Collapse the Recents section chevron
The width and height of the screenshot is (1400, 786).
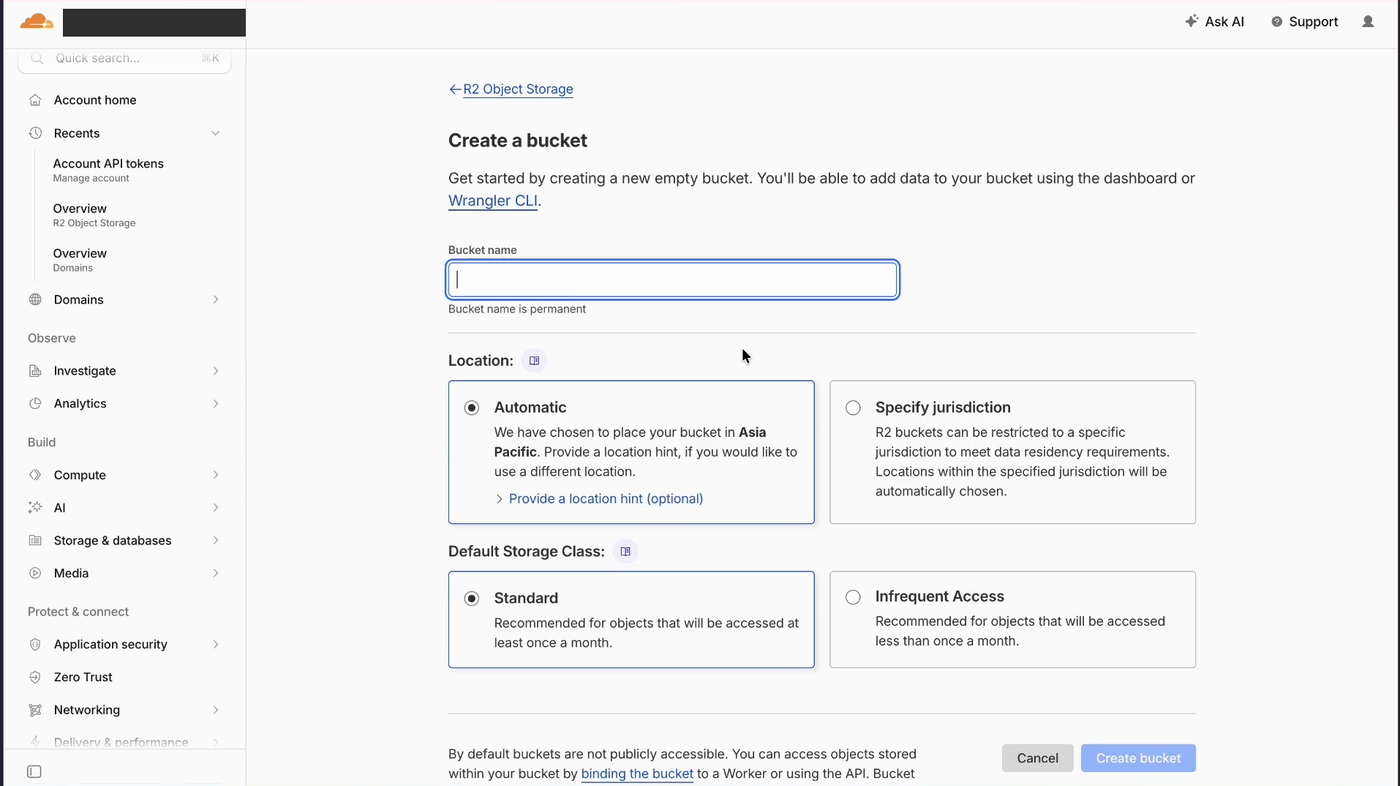point(215,133)
